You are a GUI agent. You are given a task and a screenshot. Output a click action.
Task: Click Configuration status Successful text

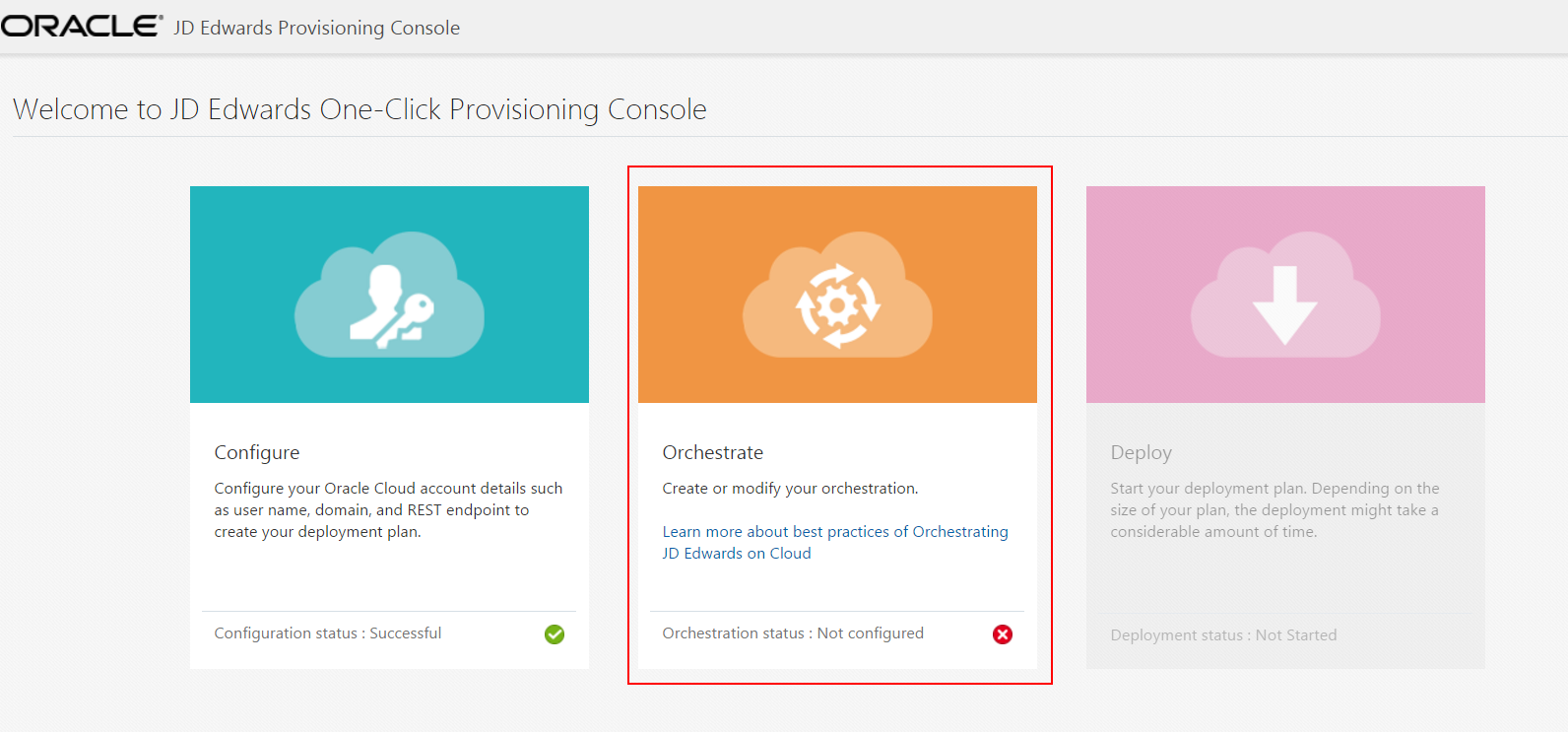[x=328, y=633]
